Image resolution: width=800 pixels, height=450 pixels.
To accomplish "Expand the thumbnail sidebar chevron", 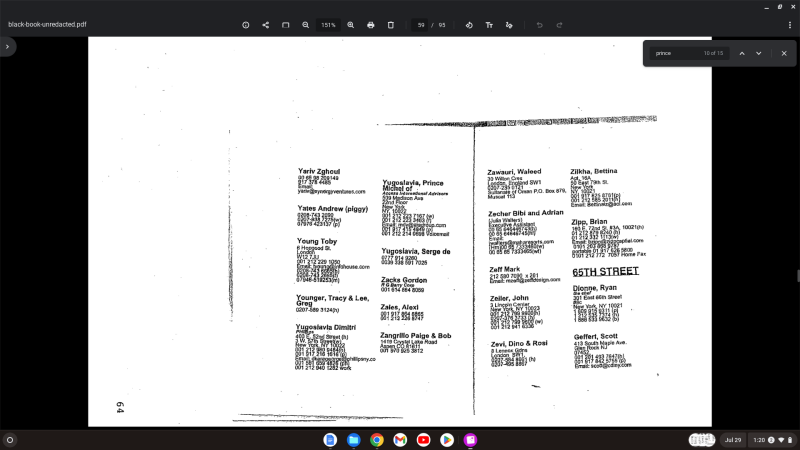I will (x=7, y=46).
